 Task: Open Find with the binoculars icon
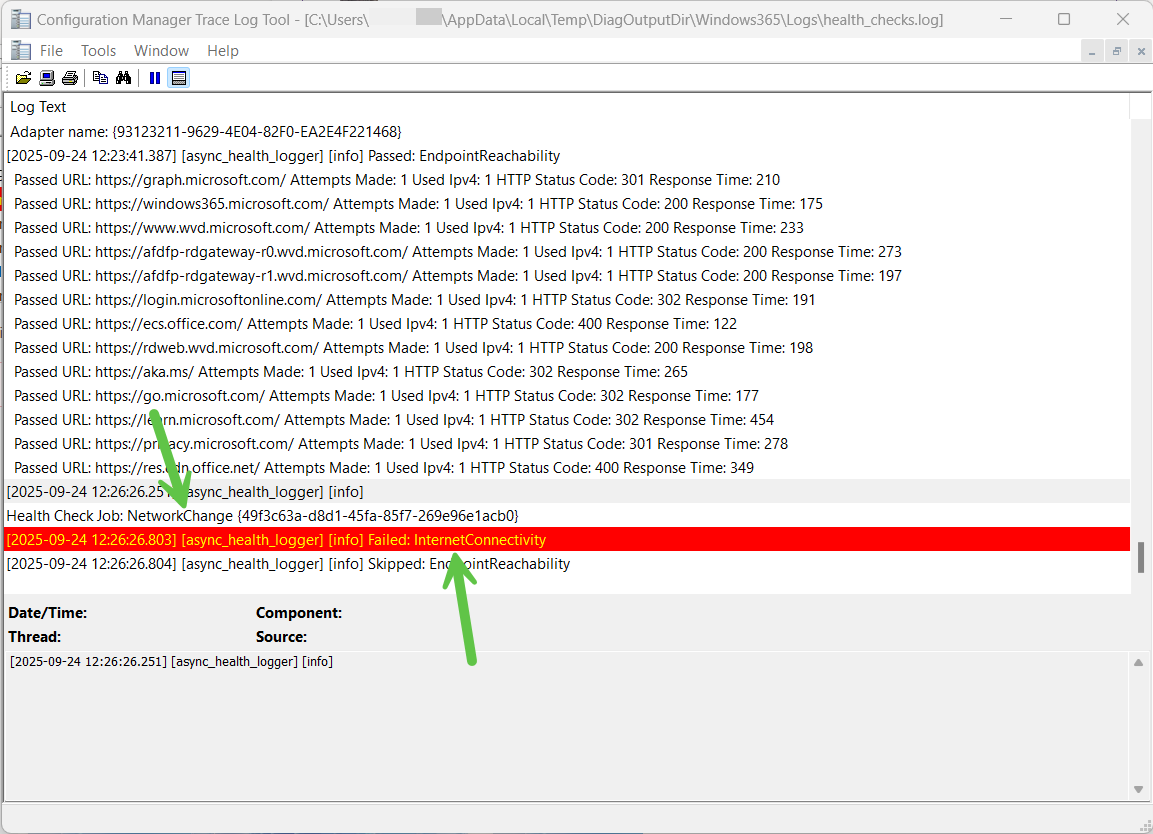pos(124,78)
